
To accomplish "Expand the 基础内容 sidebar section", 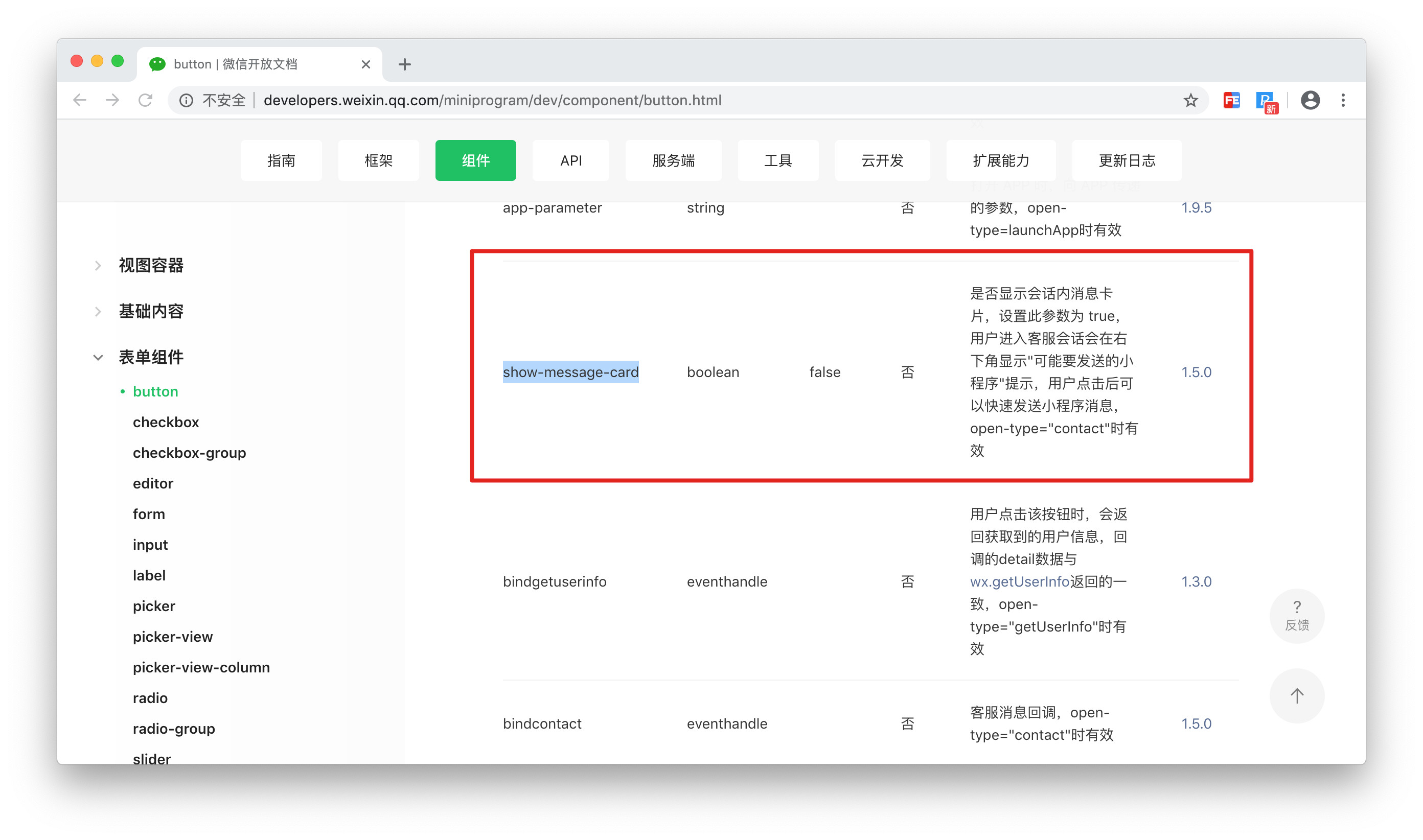I will coord(151,311).
